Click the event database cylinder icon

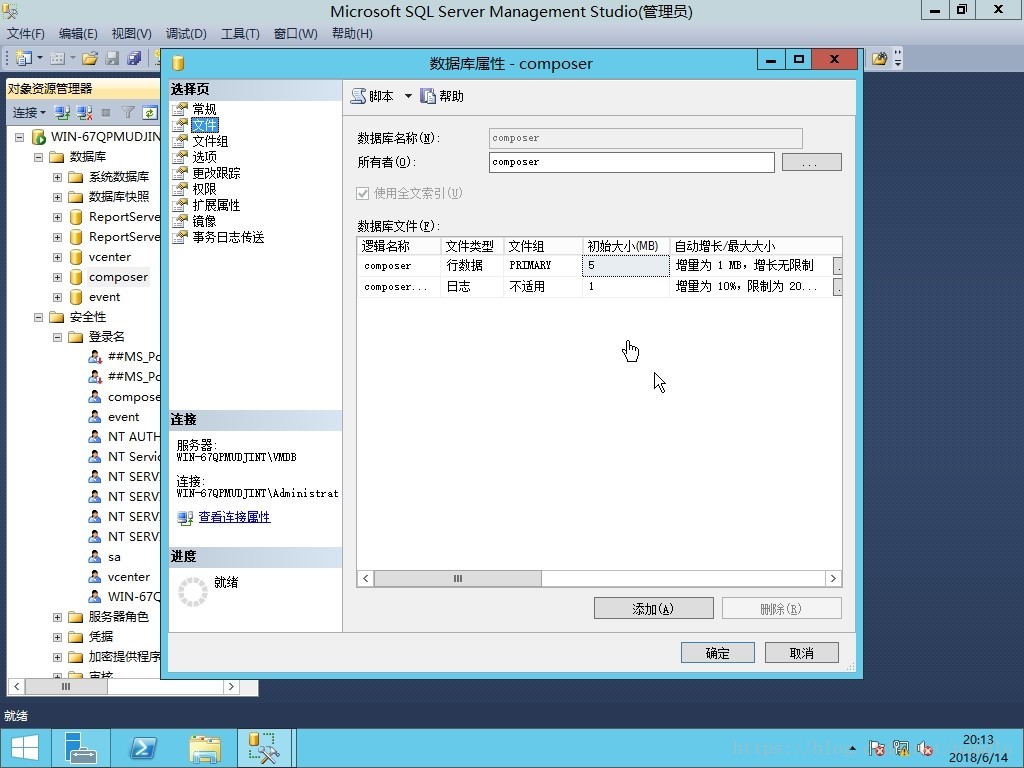click(x=76, y=297)
